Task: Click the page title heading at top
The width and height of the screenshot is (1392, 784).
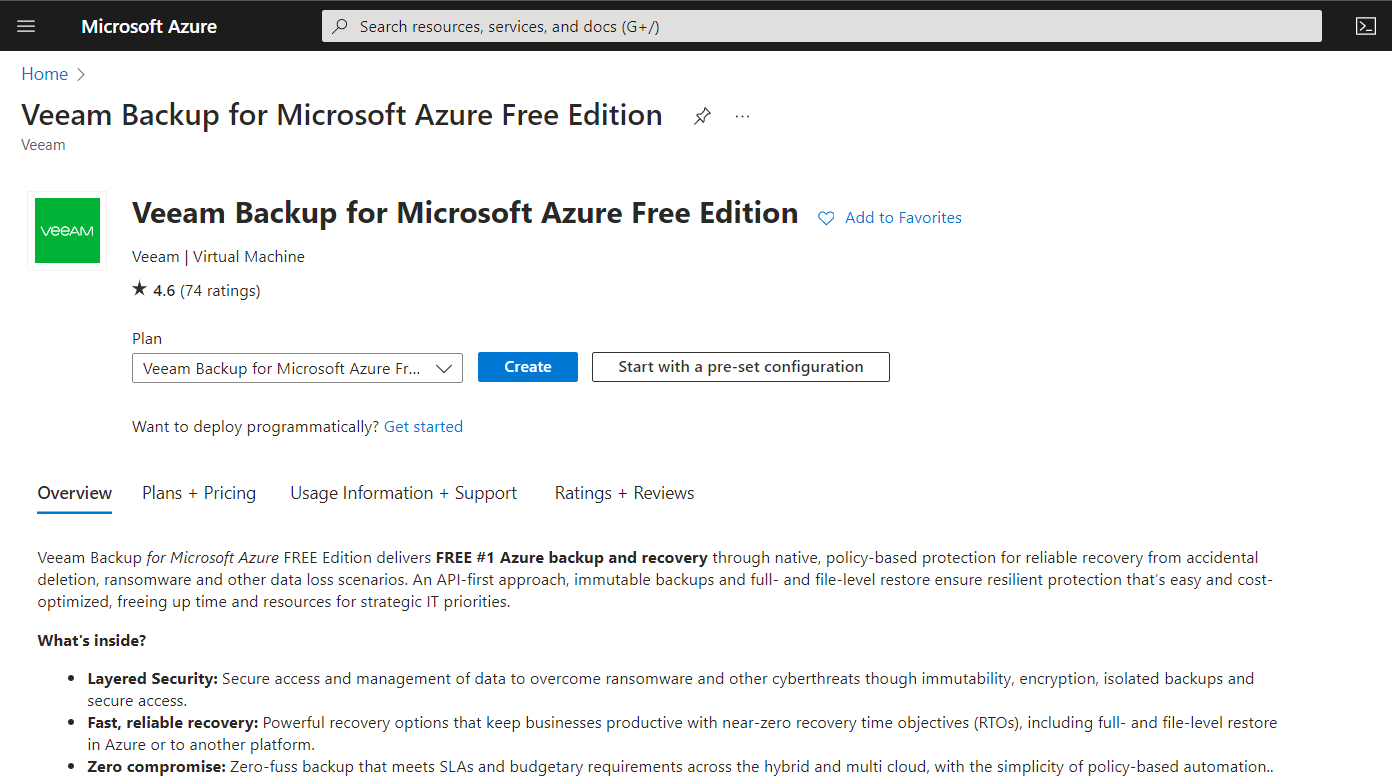Action: coord(342,115)
